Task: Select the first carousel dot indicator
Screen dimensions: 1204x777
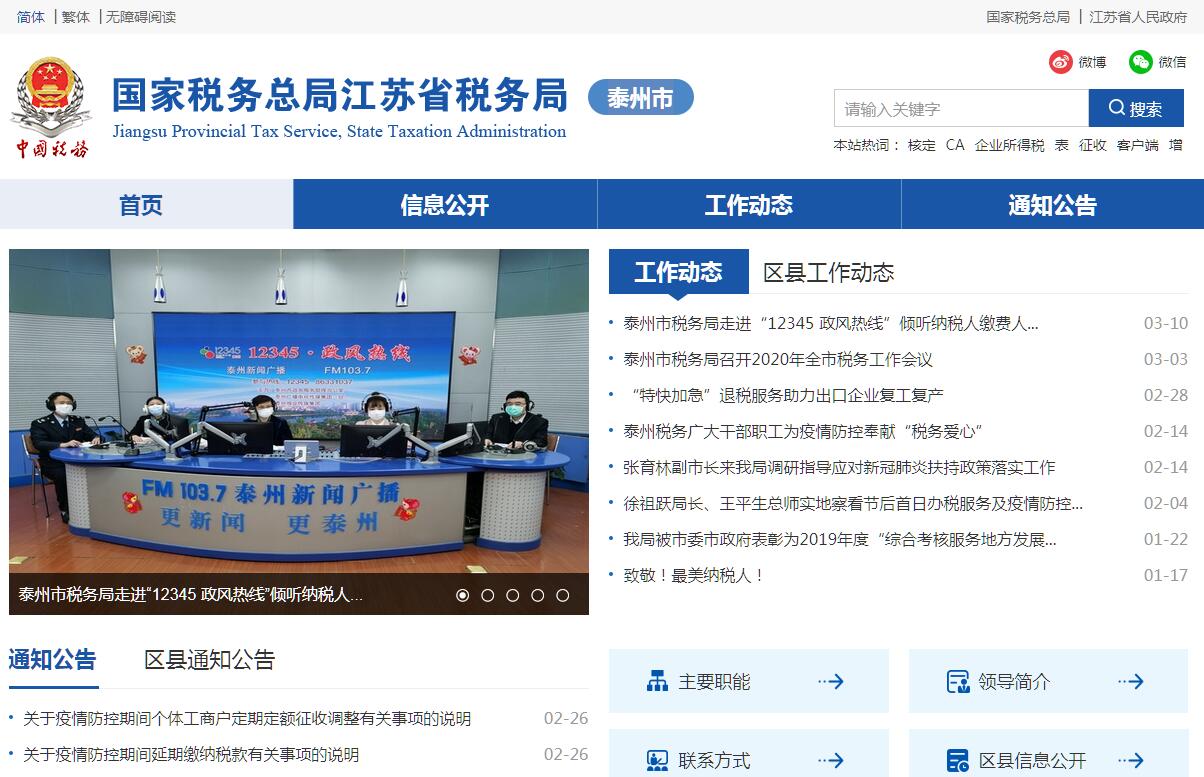Action: pyautogui.click(x=462, y=595)
